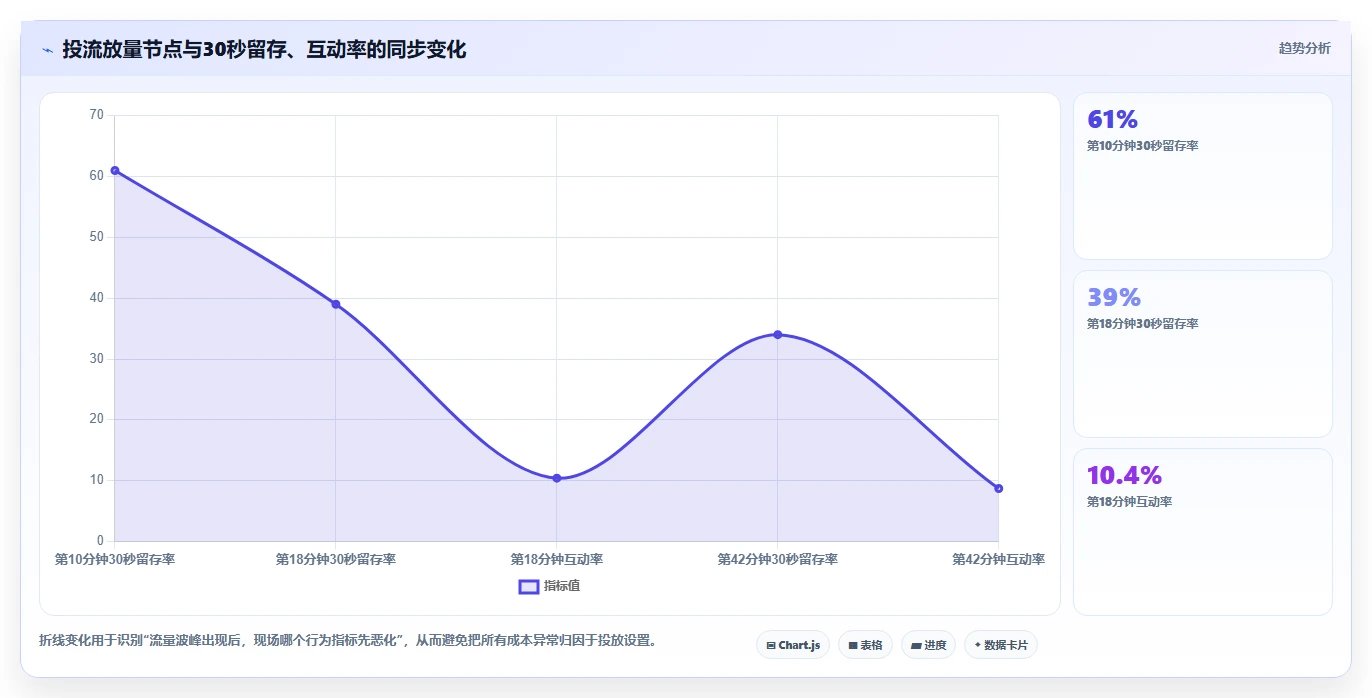Image resolution: width=1372 pixels, height=698 pixels.
Task: Click the 趋势分析 label in the header
Action: [1304, 48]
